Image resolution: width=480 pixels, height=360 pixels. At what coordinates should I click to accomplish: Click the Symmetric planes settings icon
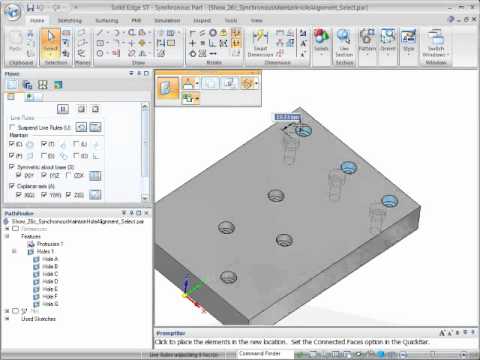tap(95, 176)
